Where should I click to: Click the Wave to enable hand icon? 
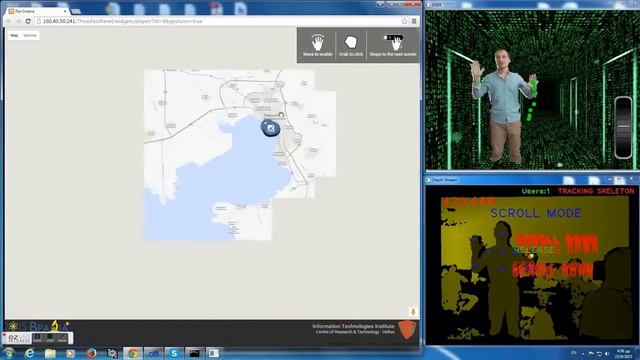[x=318, y=42]
